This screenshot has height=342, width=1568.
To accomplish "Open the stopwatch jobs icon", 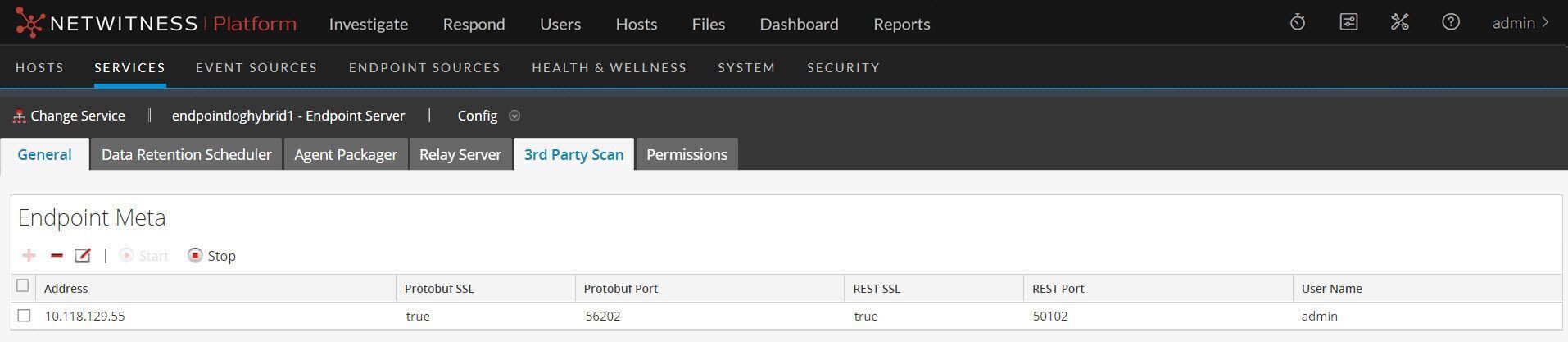I will coord(1298,23).
